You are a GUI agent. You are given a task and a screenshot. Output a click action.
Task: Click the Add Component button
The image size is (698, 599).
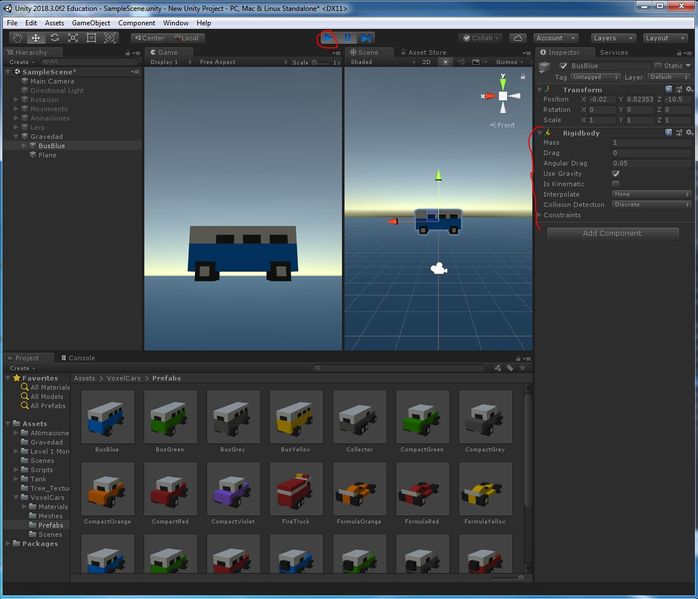coord(613,233)
